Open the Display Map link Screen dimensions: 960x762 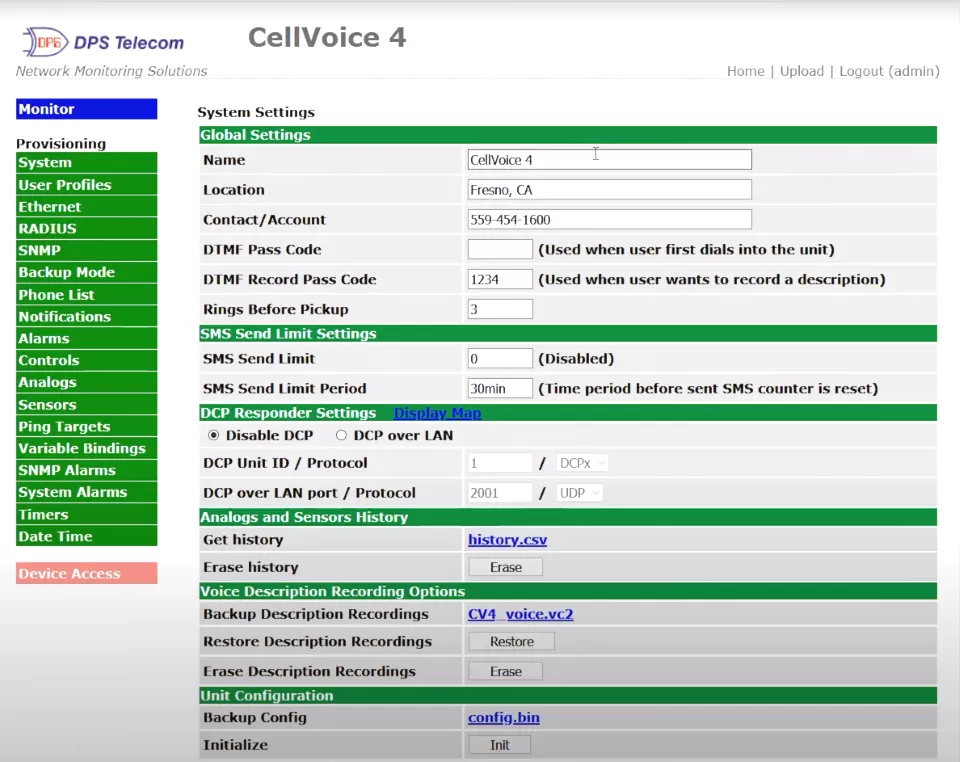coord(437,413)
